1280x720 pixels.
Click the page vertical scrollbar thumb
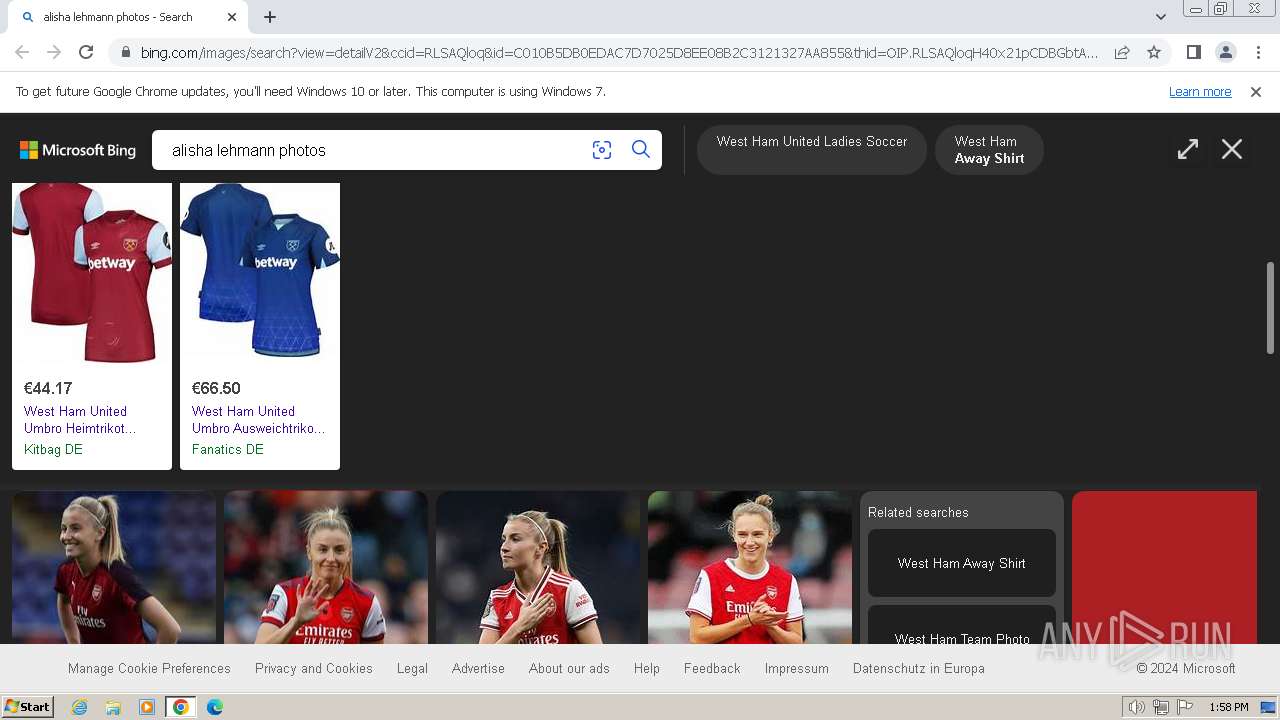[x=1271, y=307]
